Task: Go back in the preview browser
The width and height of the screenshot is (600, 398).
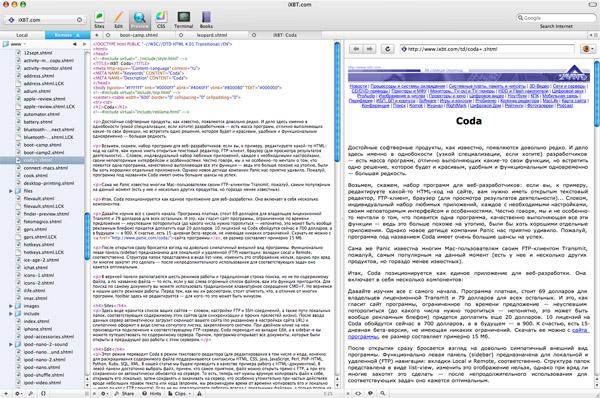Action: tap(356, 49)
